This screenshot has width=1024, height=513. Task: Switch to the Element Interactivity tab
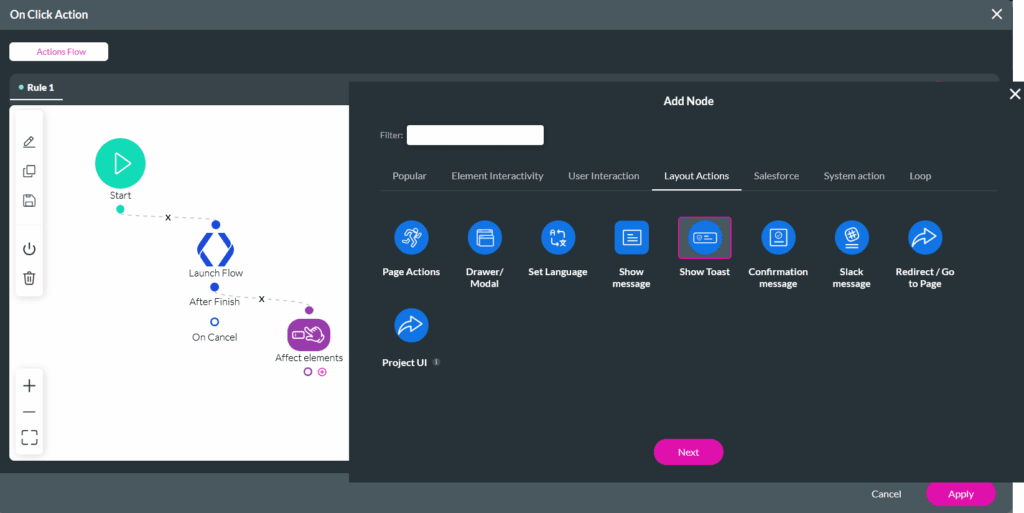497,176
